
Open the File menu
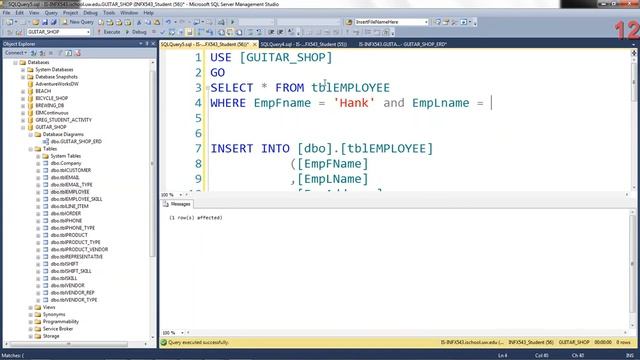7,13
